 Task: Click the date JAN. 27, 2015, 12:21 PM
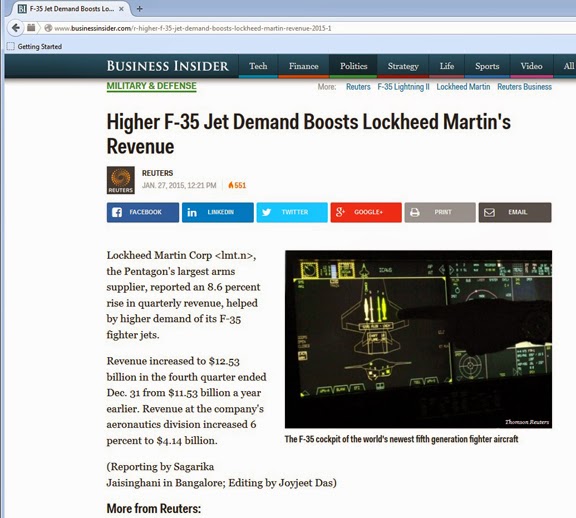tap(179, 185)
